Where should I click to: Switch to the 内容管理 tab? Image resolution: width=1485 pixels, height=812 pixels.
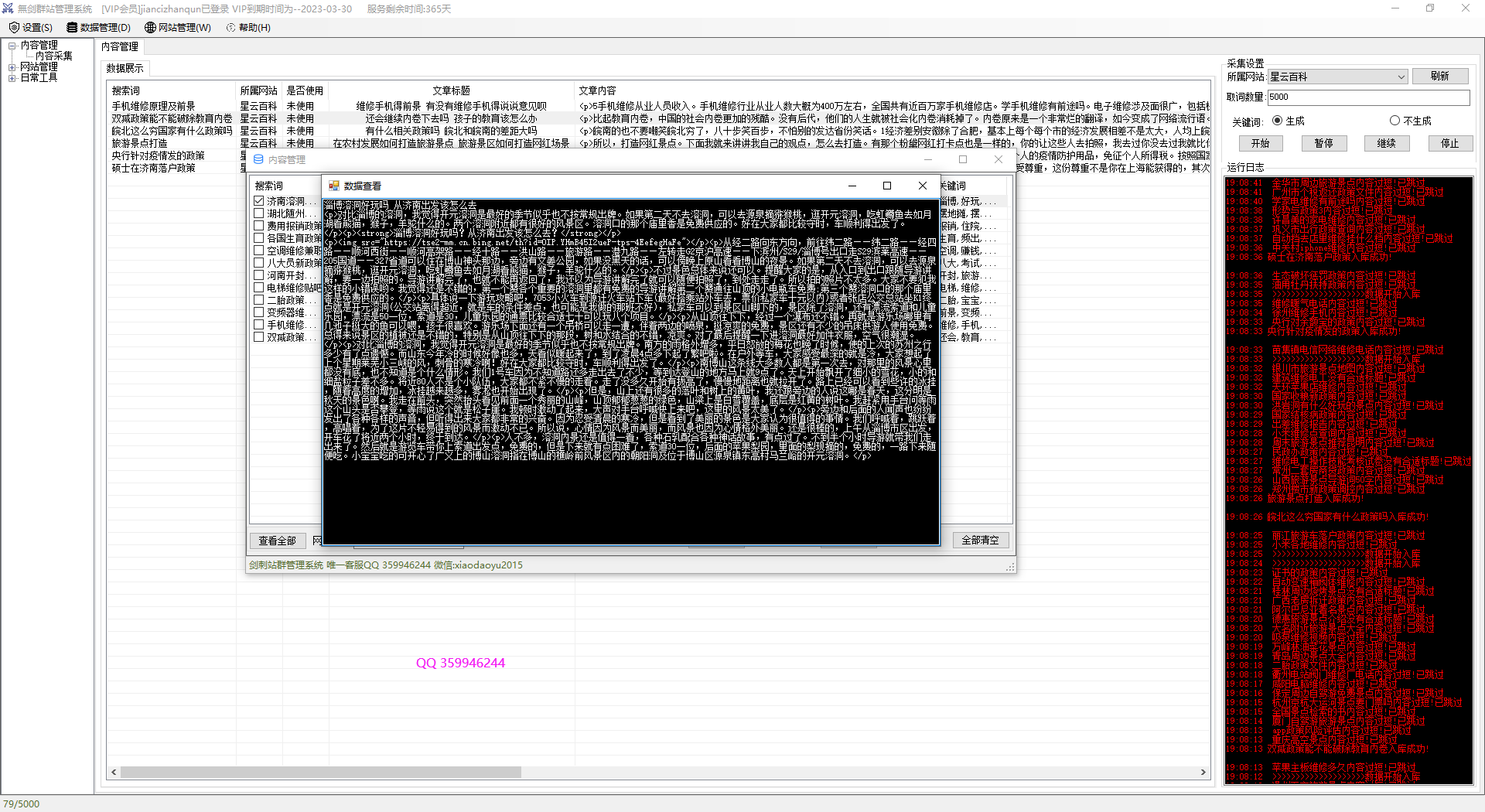(120, 46)
